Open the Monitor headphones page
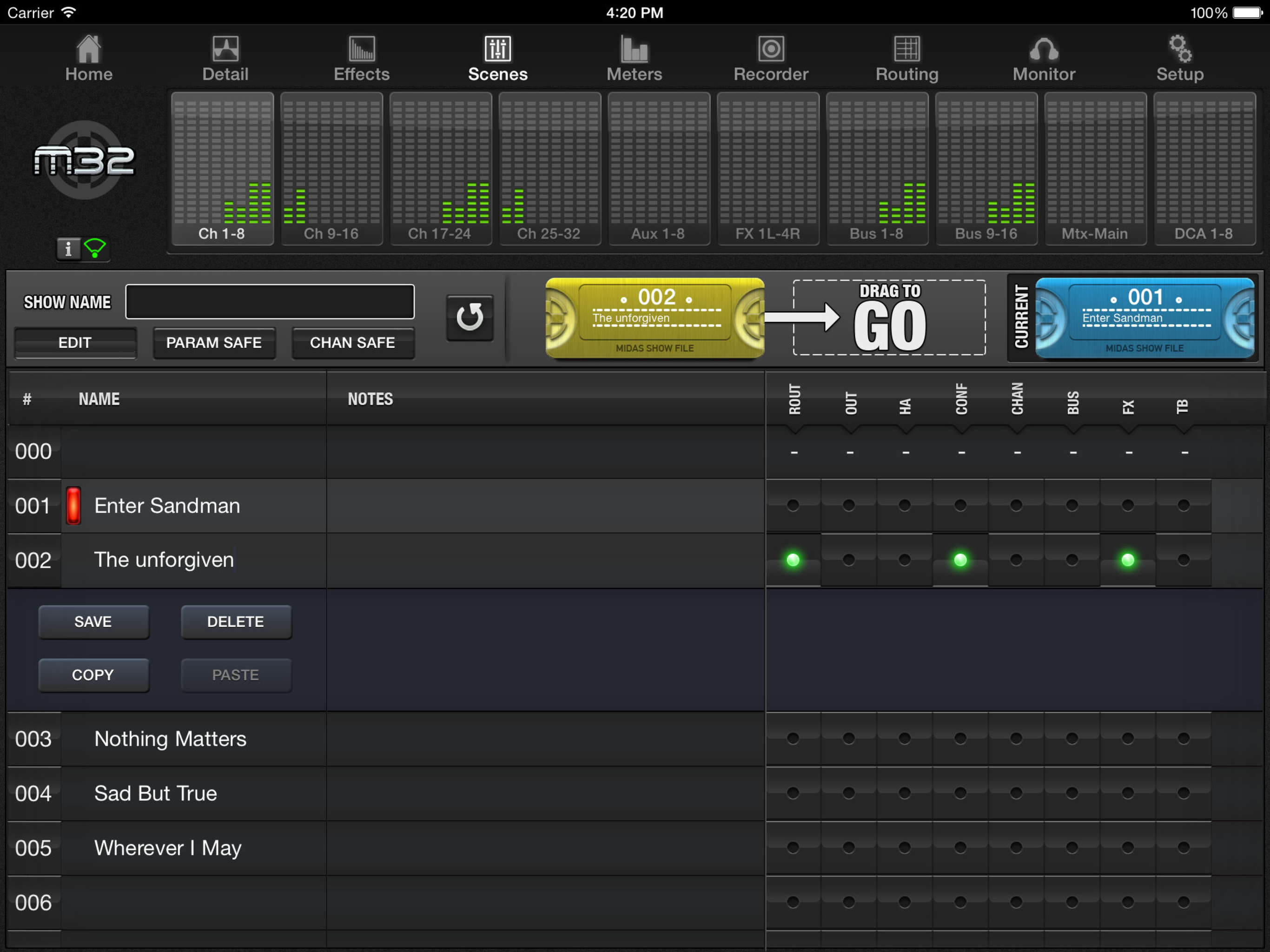 (1043, 58)
